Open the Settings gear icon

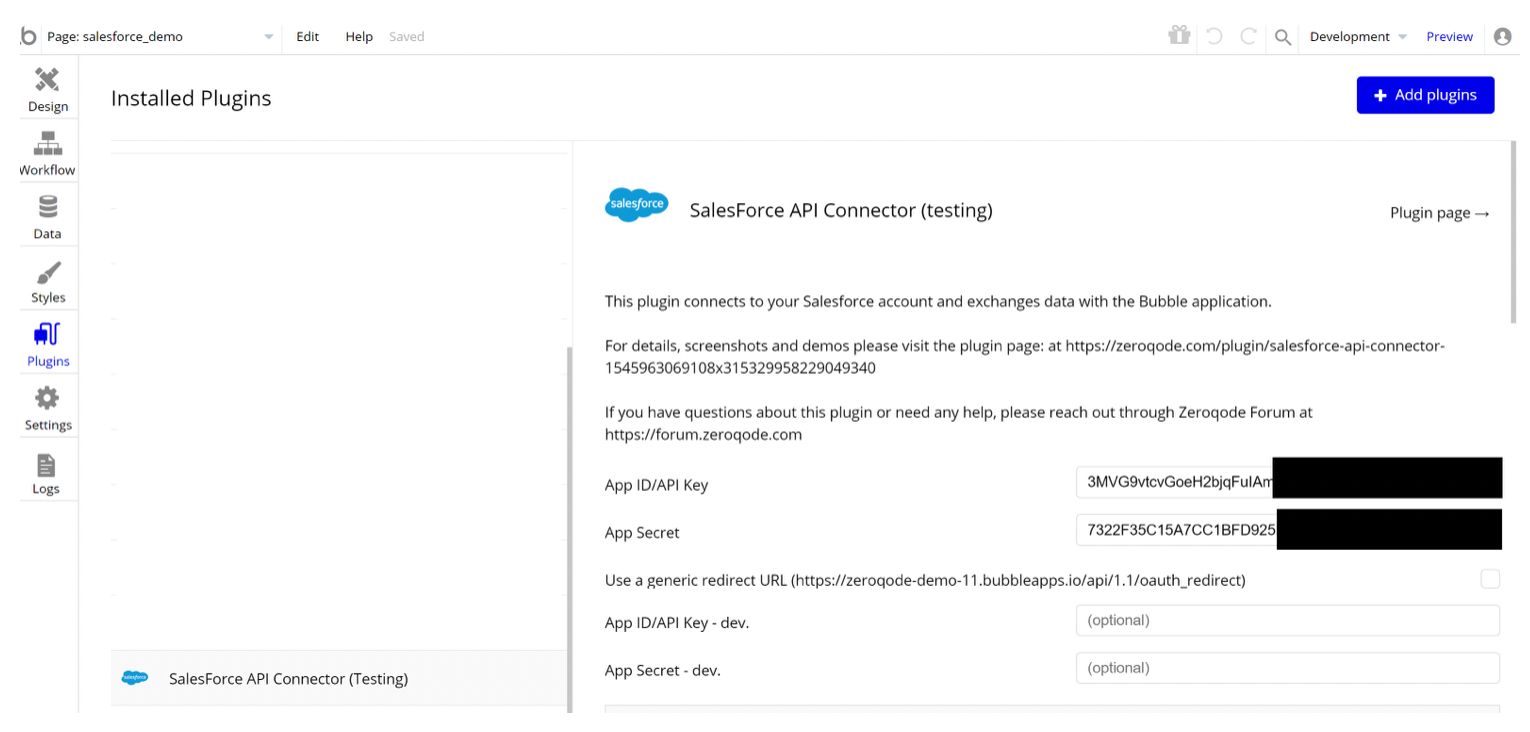[48, 398]
